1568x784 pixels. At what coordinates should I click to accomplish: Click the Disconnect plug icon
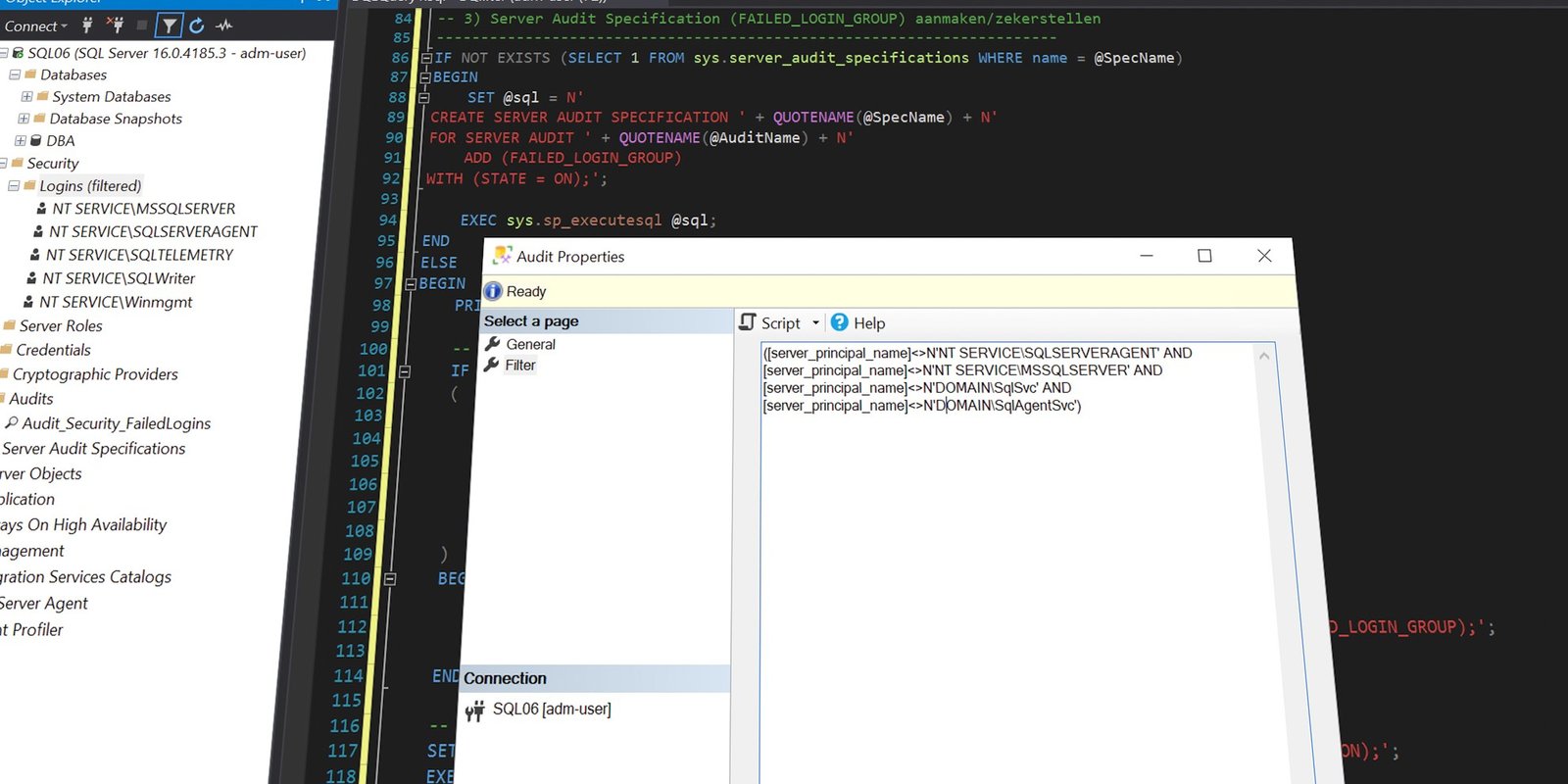click(115, 25)
